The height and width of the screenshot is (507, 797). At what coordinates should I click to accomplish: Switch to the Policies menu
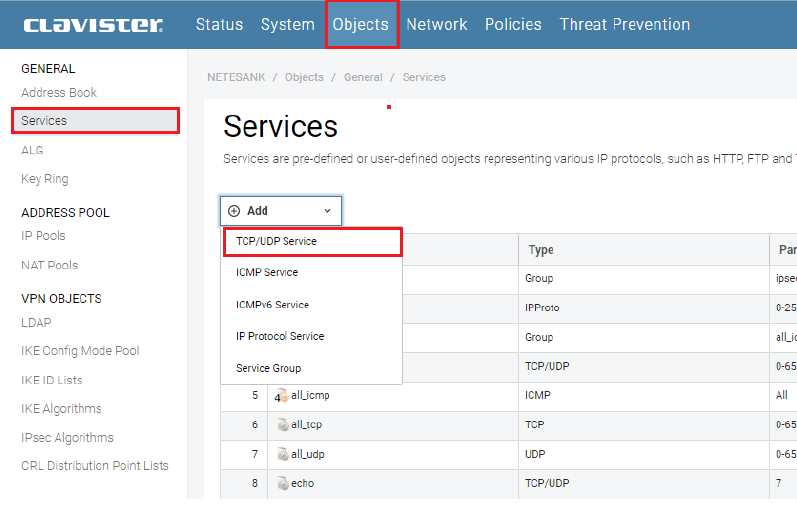pyautogui.click(x=513, y=24)
